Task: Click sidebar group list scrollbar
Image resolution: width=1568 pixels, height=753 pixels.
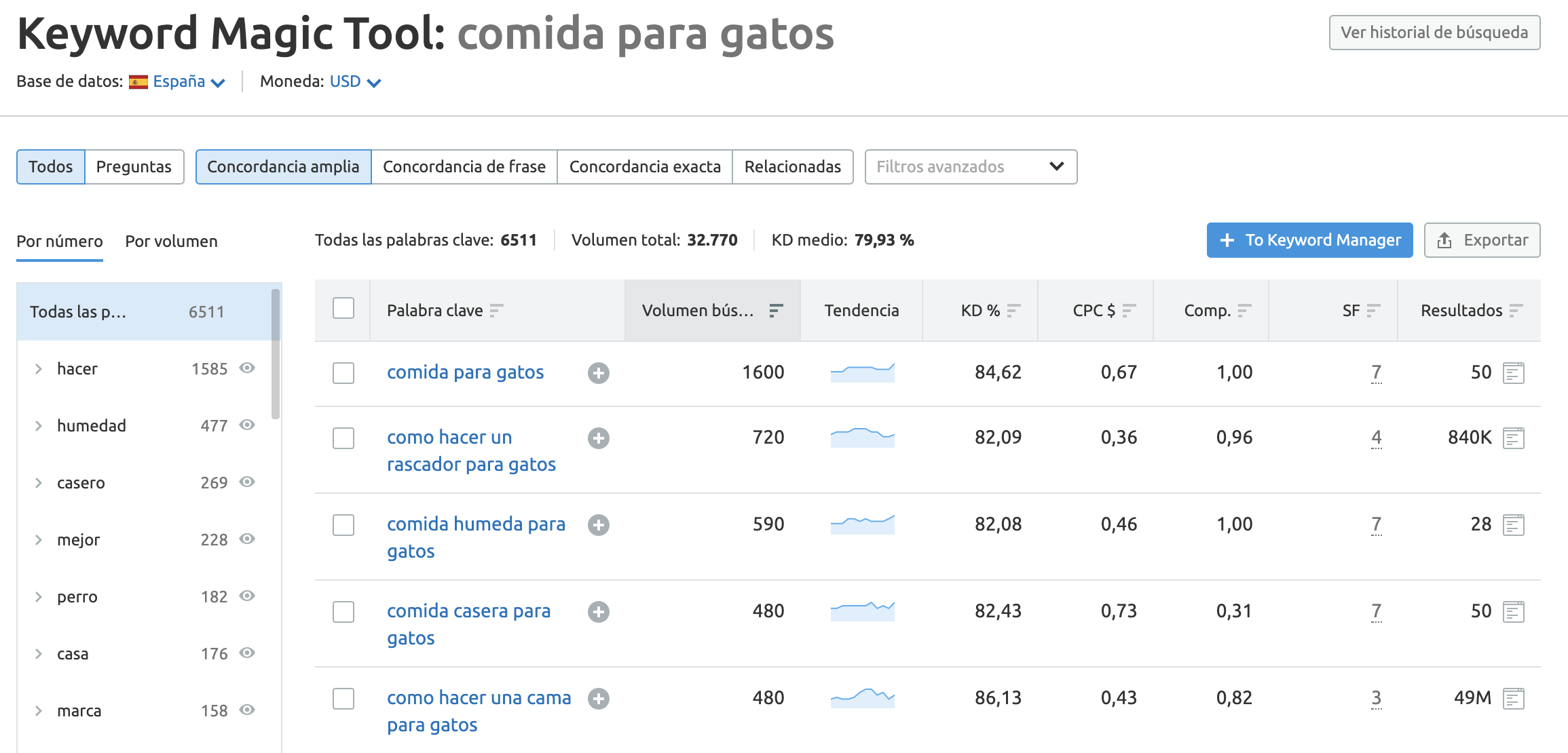Action: click(276, 354)
